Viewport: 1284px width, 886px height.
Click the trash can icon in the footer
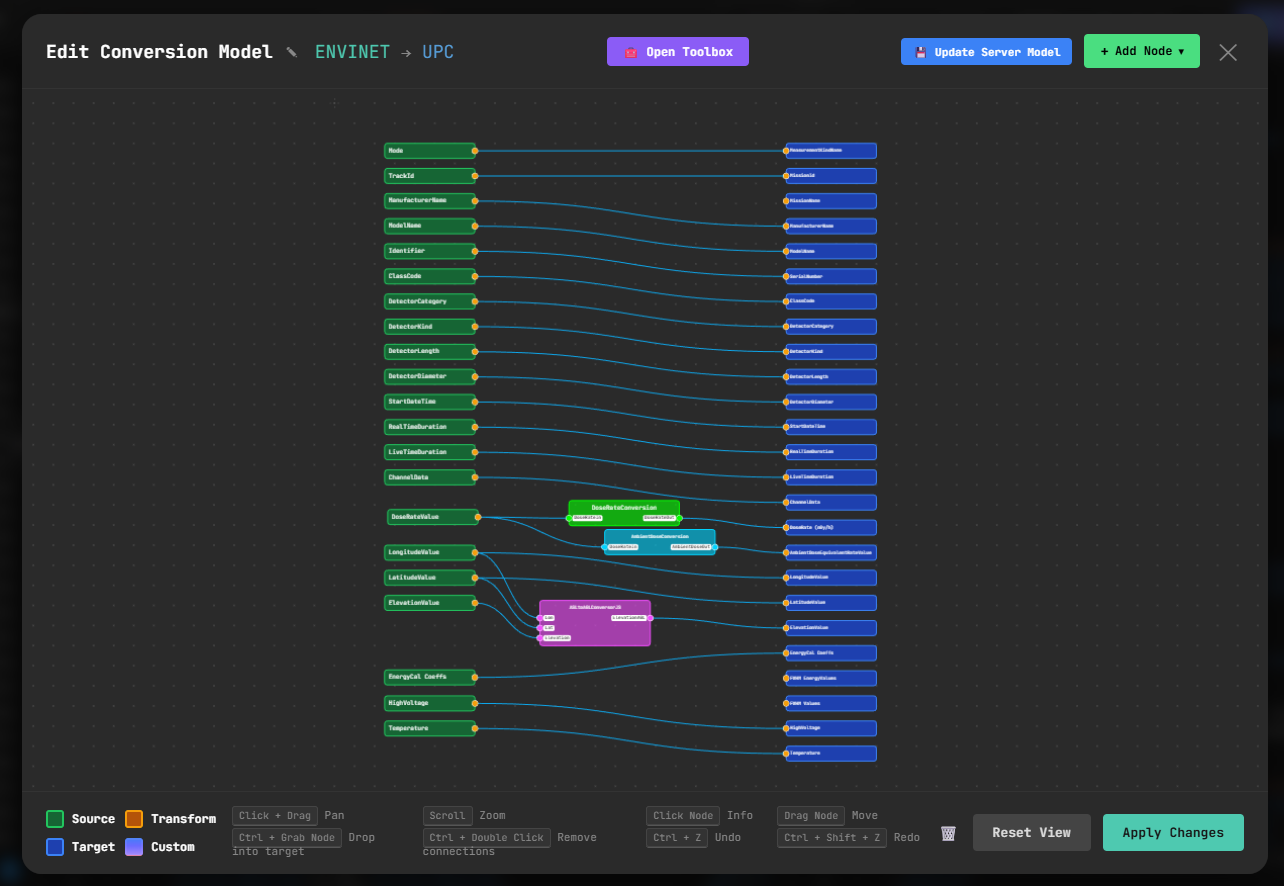pos(948,833)
